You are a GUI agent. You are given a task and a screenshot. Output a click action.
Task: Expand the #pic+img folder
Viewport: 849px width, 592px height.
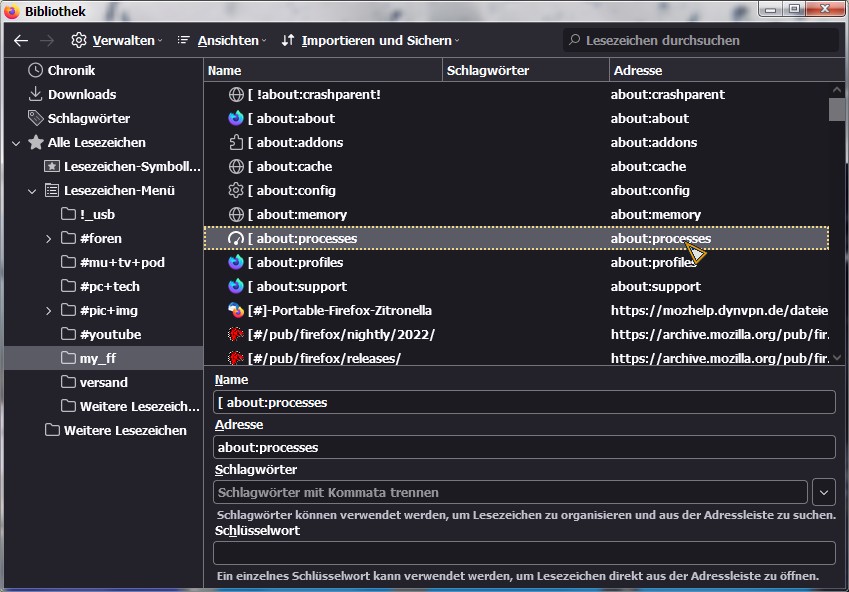point(49,311)
